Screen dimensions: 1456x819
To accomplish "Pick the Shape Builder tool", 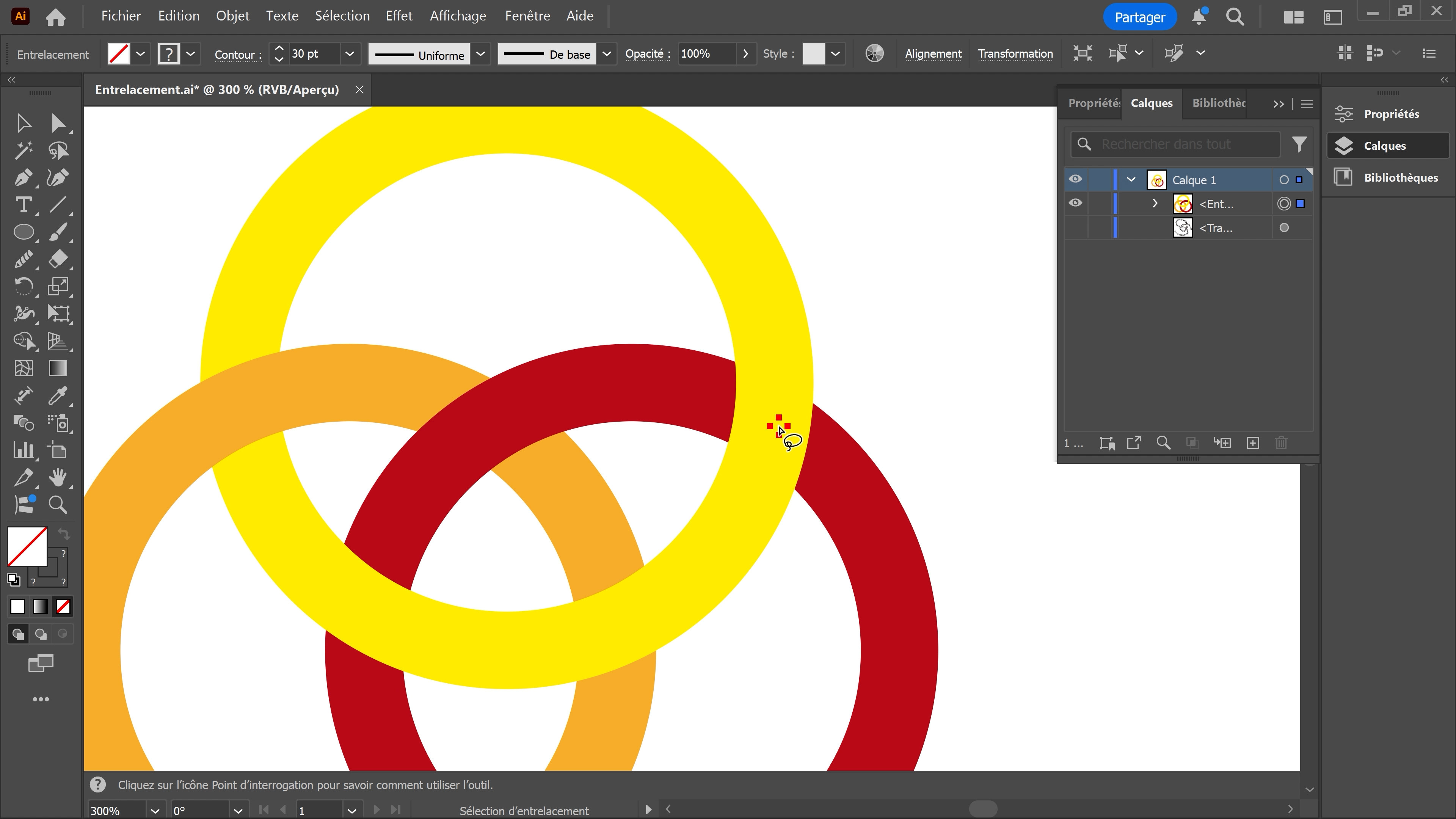I will (x=24, y=341).
